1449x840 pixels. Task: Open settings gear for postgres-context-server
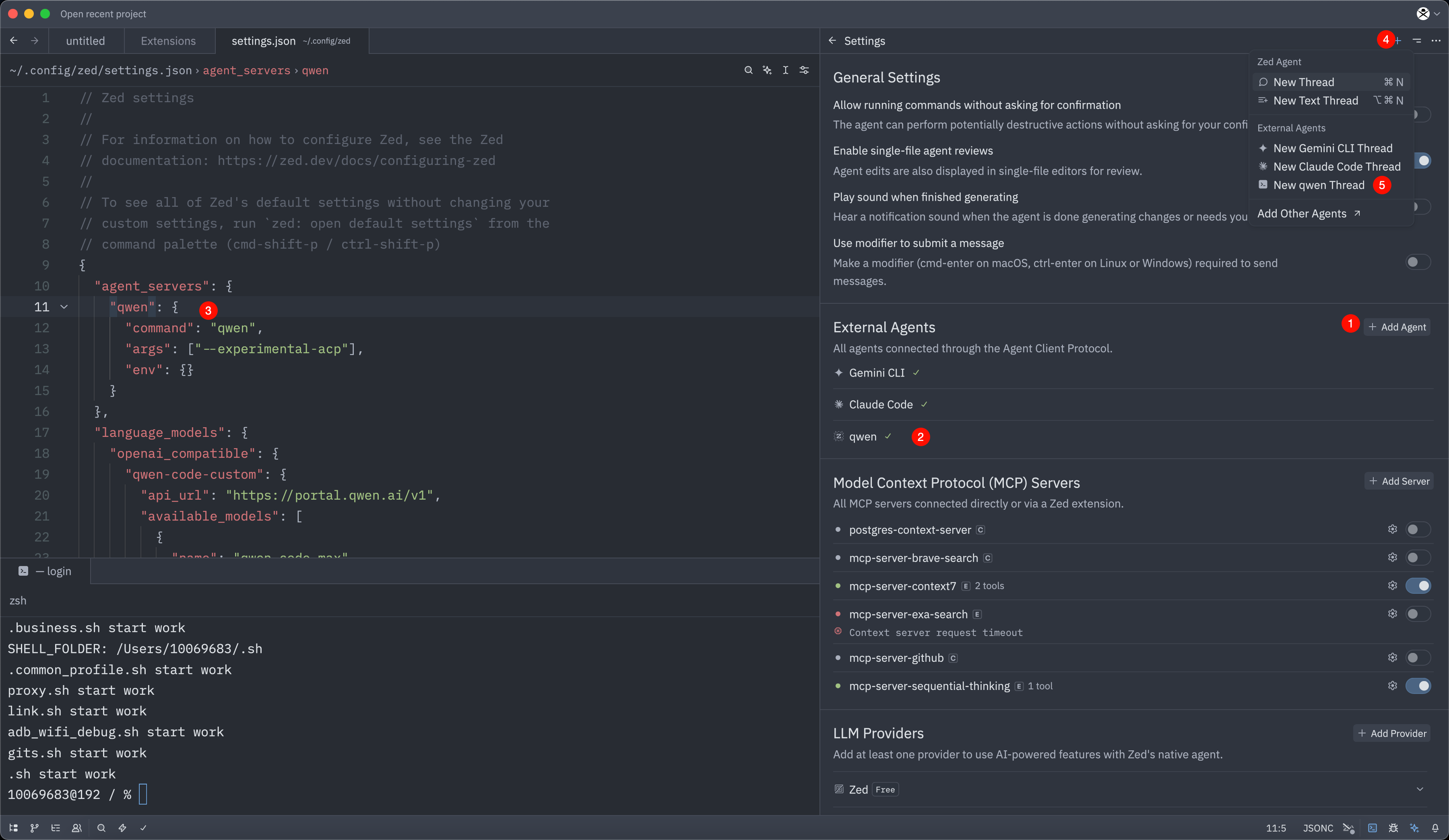(1392, 529)
